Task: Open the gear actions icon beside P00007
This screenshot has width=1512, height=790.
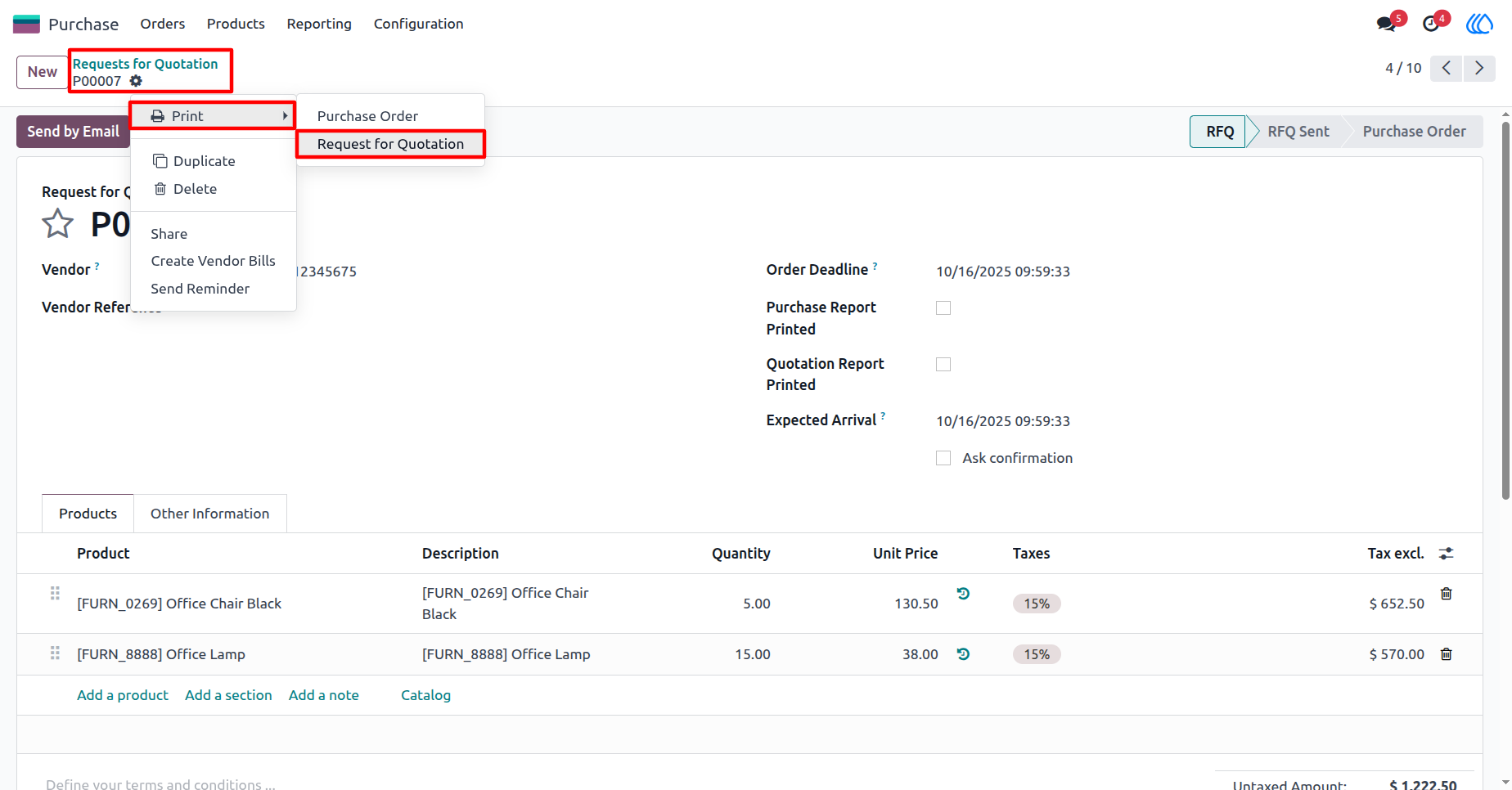Action: coord(136,81)
